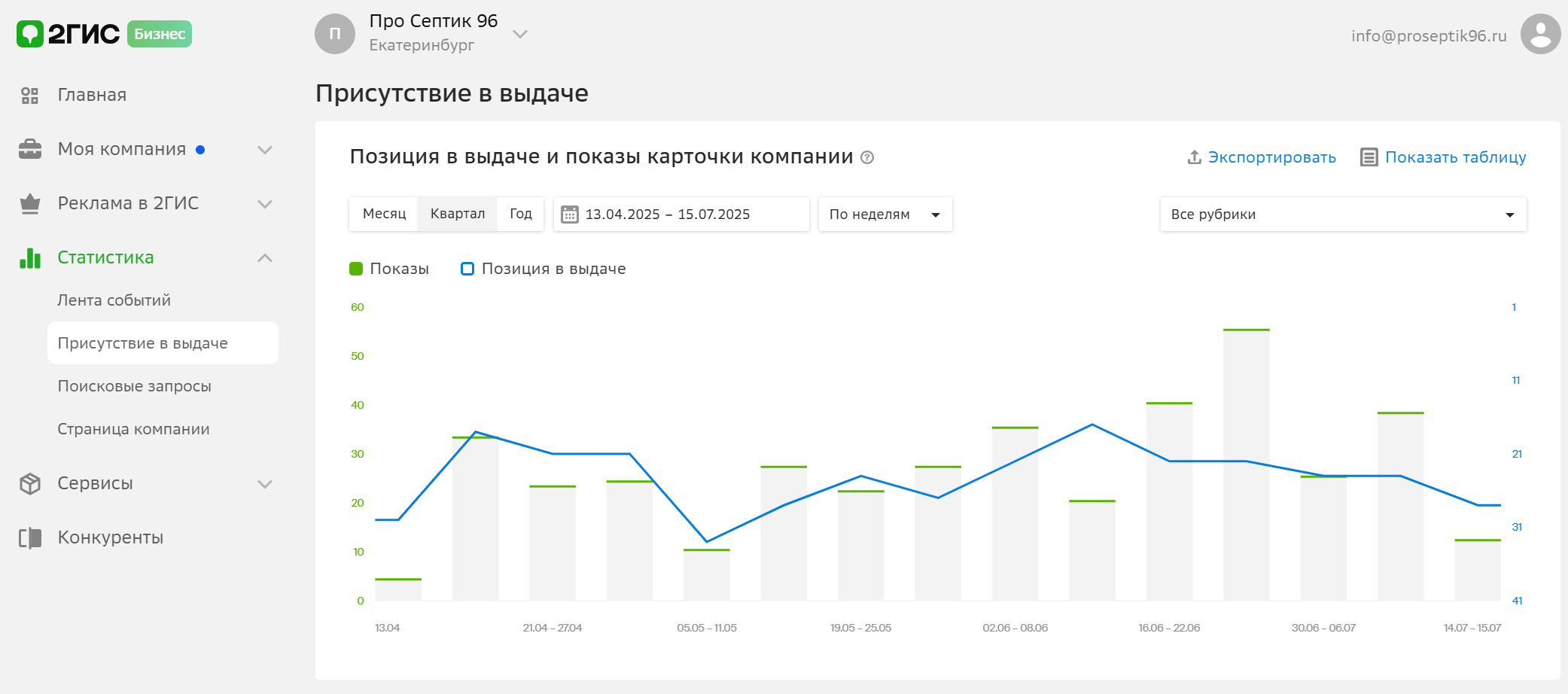
Task: Open Поисковые запросы submenu item
Action: (x=135, y=386)
